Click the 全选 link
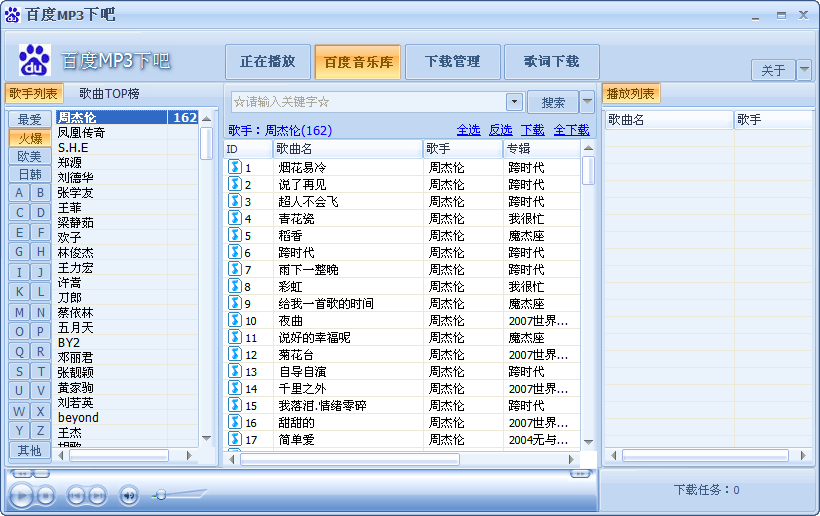 coord(468,130)
